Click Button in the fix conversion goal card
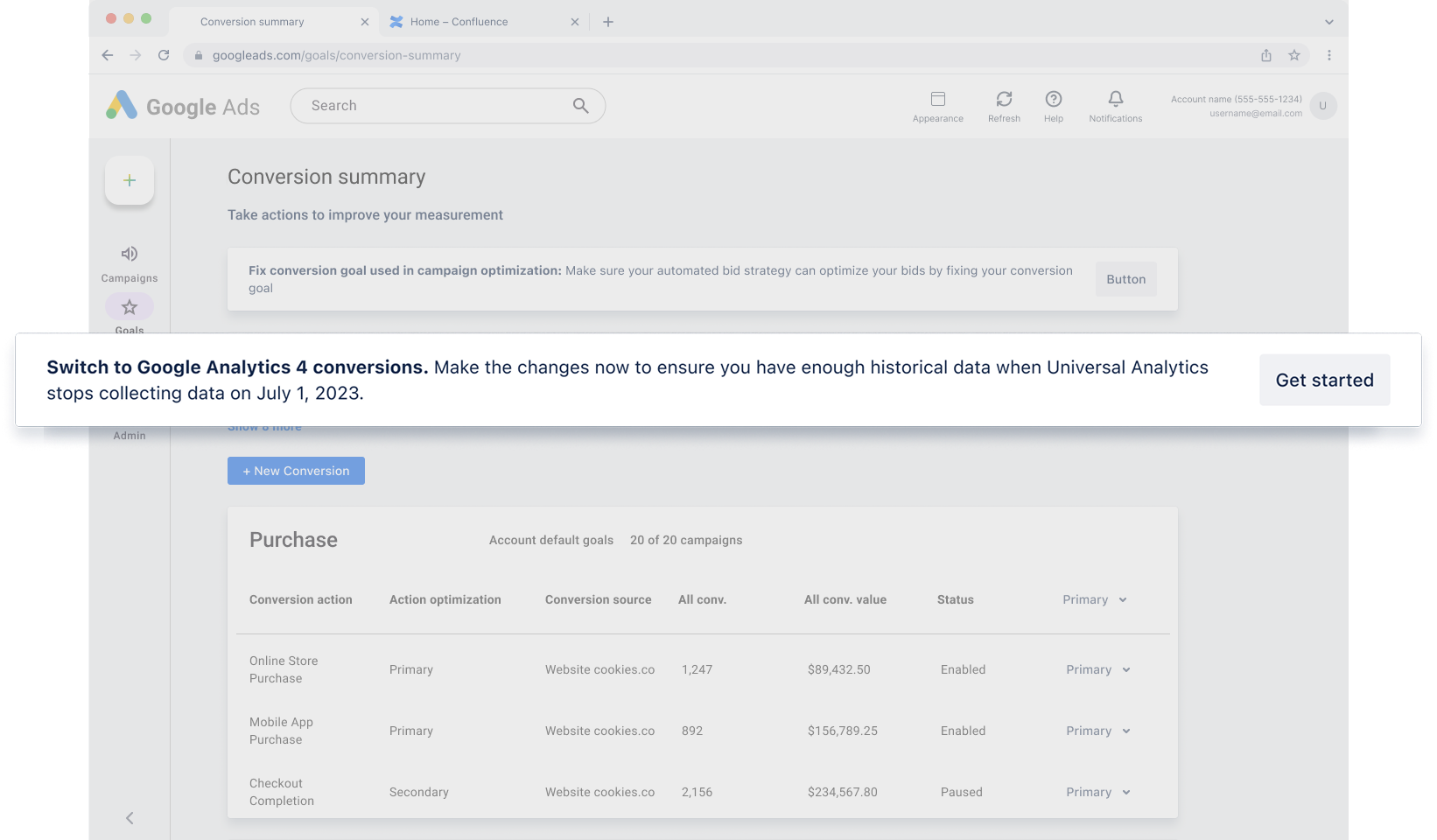Image resolution: width=1437 pixels, height=840 pixels. pyautogui.click(x=1125, y=279)
